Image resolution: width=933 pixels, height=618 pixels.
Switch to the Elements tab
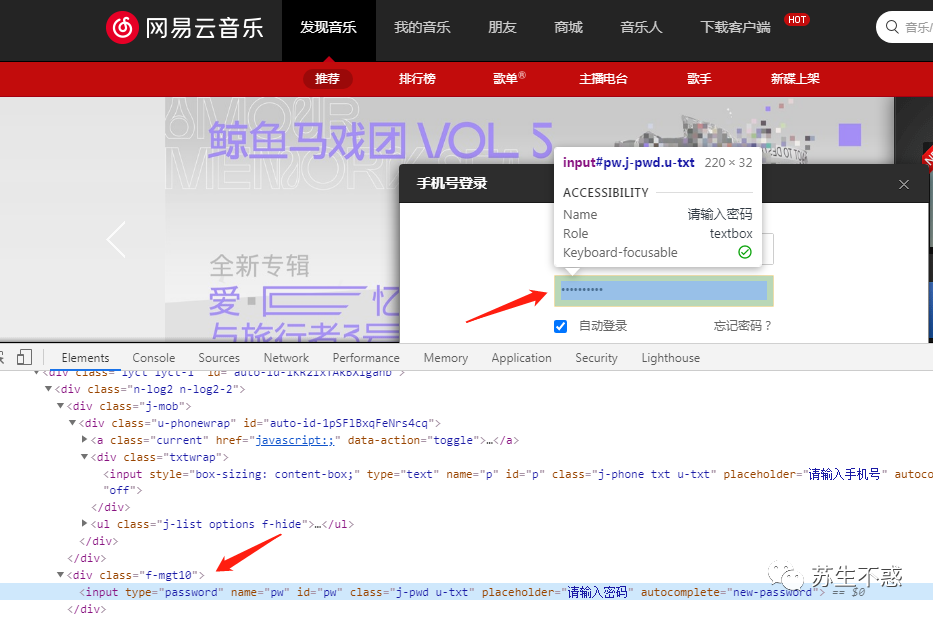[85, 357]
